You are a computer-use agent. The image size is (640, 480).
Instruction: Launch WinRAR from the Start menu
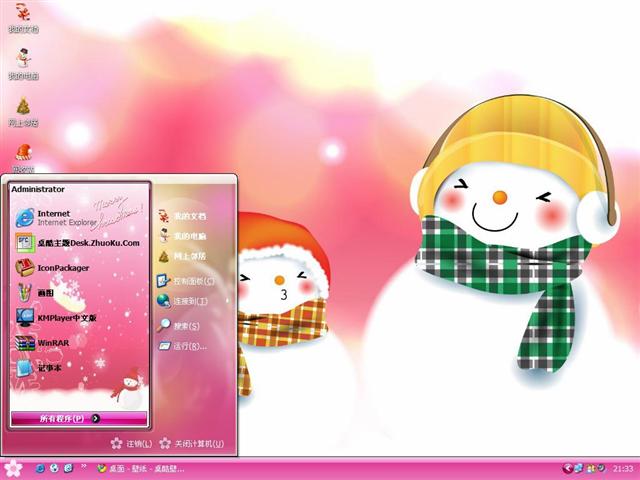(42, 343)
